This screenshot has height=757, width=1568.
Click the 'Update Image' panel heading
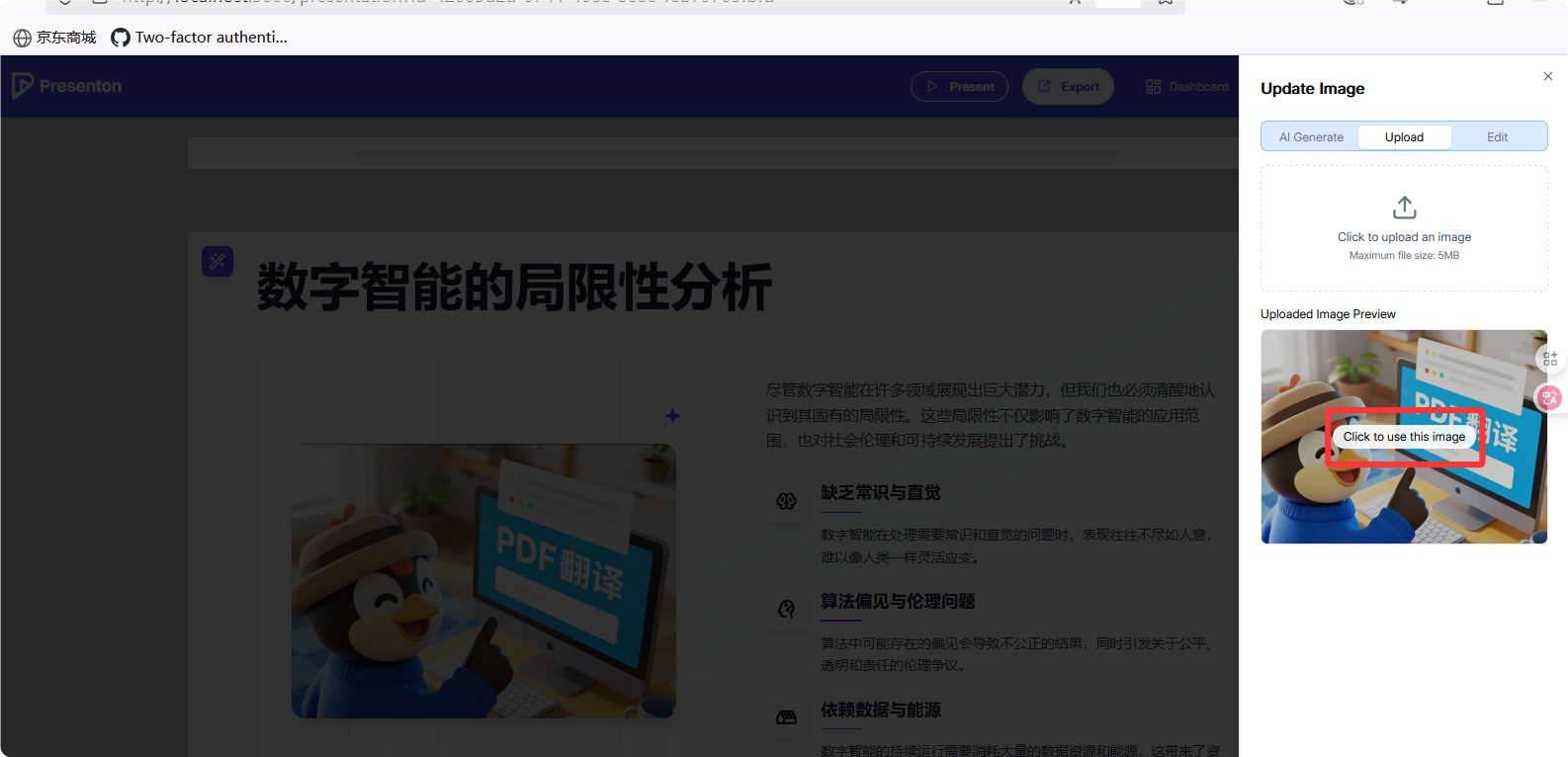click(1312, 89)
